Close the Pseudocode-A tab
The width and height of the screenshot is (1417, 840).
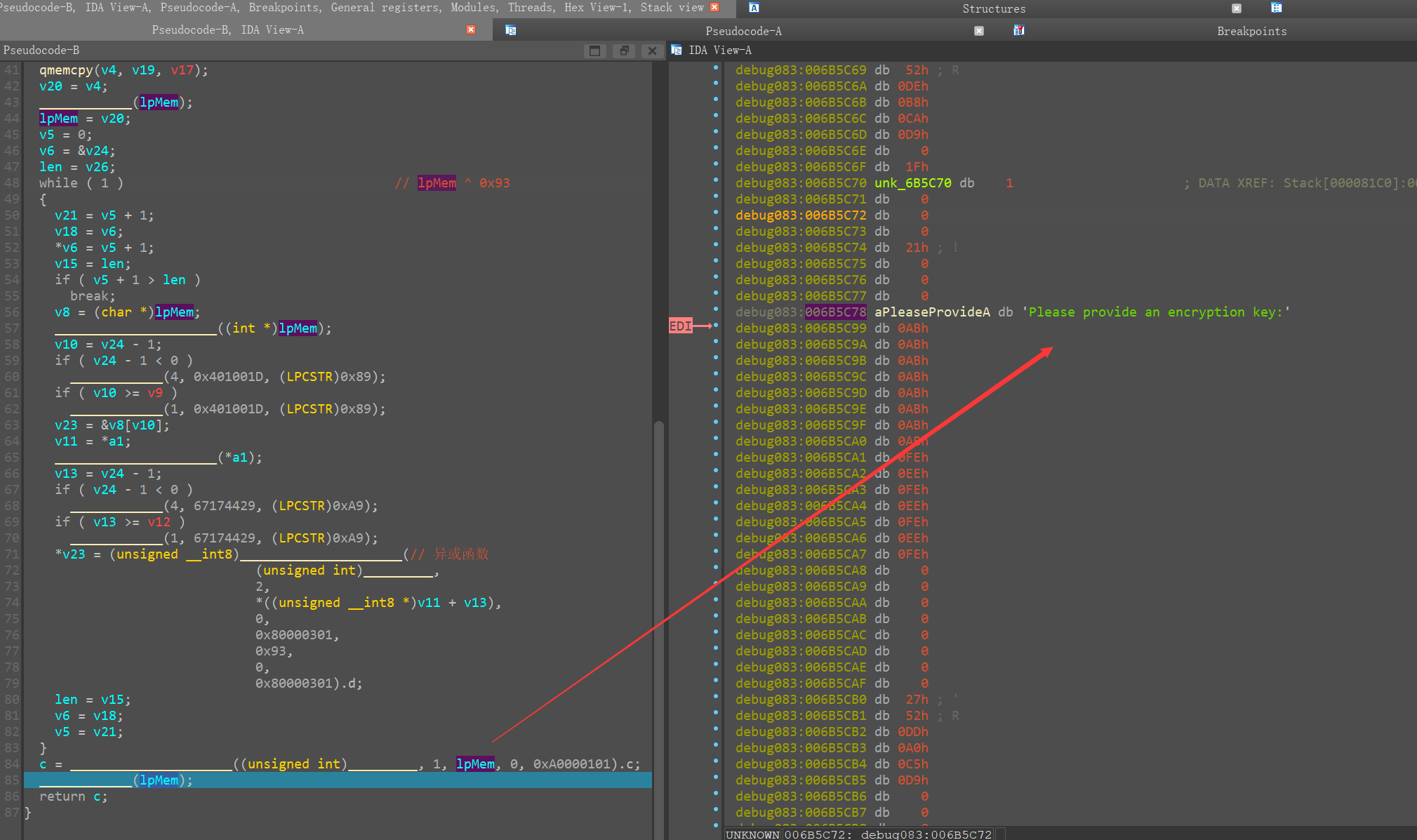(x=978, y=31)
